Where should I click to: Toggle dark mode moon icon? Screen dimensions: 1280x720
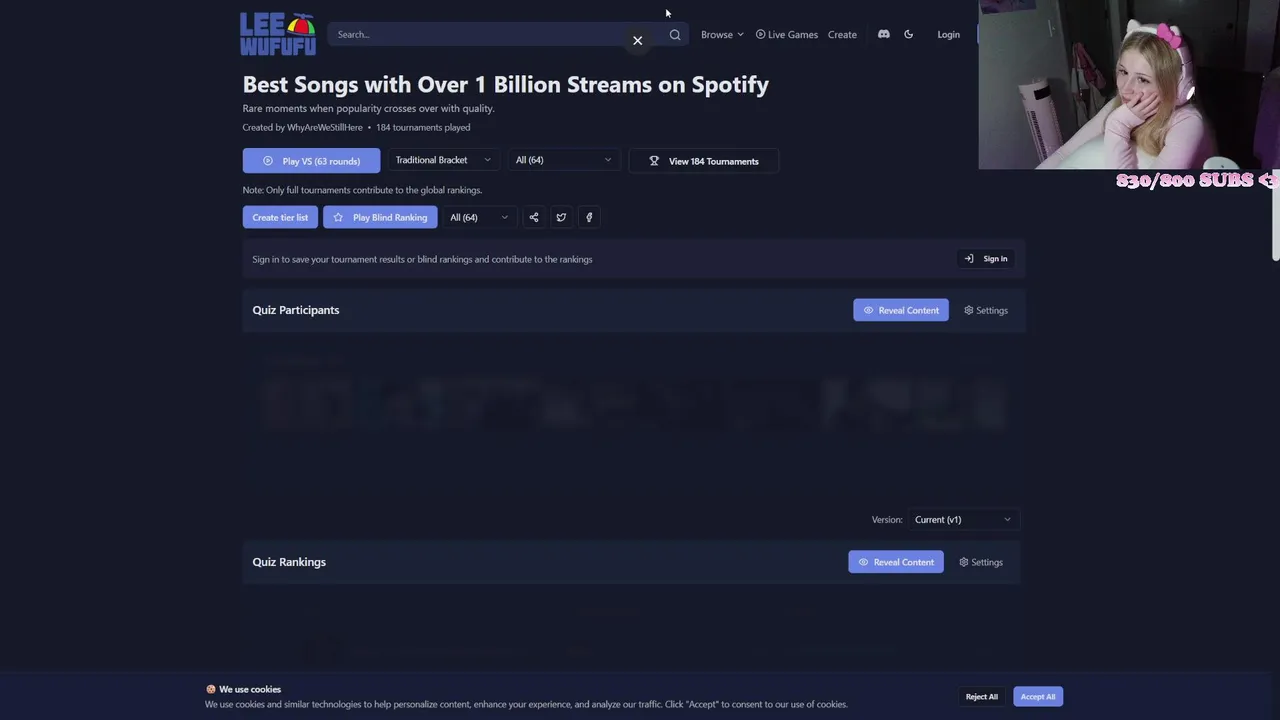(909, 34)
